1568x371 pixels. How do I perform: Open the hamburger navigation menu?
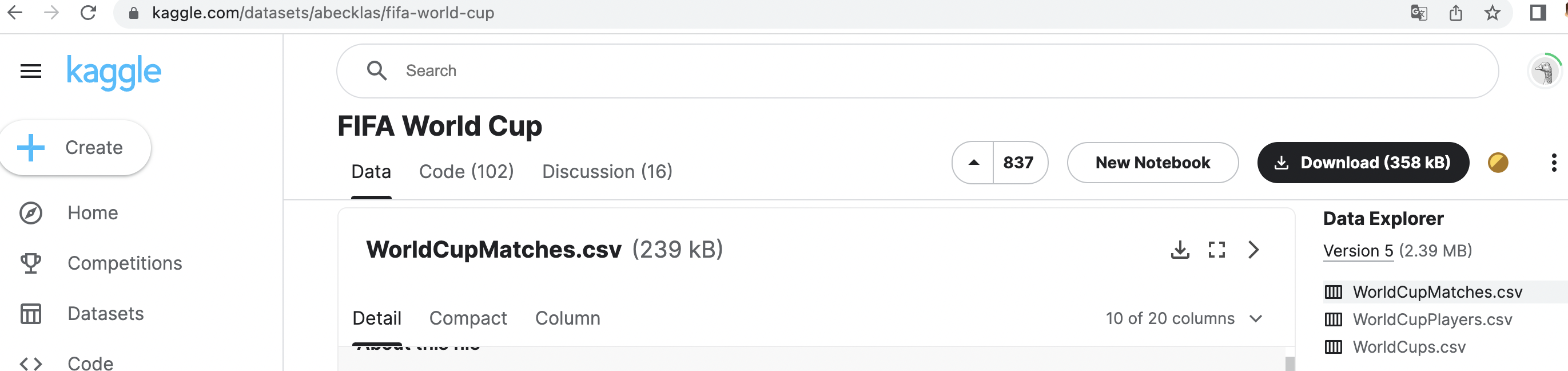tap(31, 72)
